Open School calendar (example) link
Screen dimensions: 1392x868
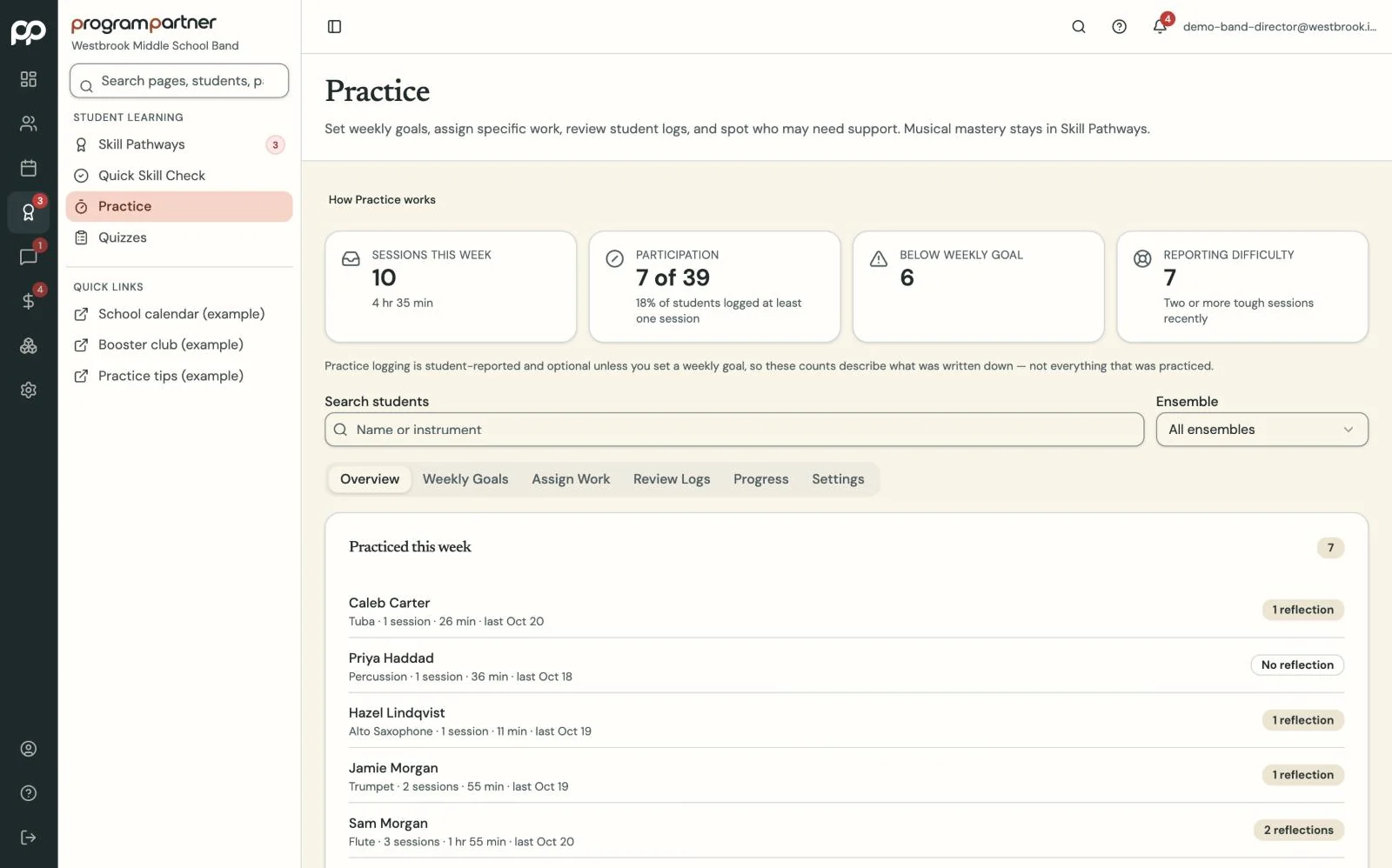[179, 314]
